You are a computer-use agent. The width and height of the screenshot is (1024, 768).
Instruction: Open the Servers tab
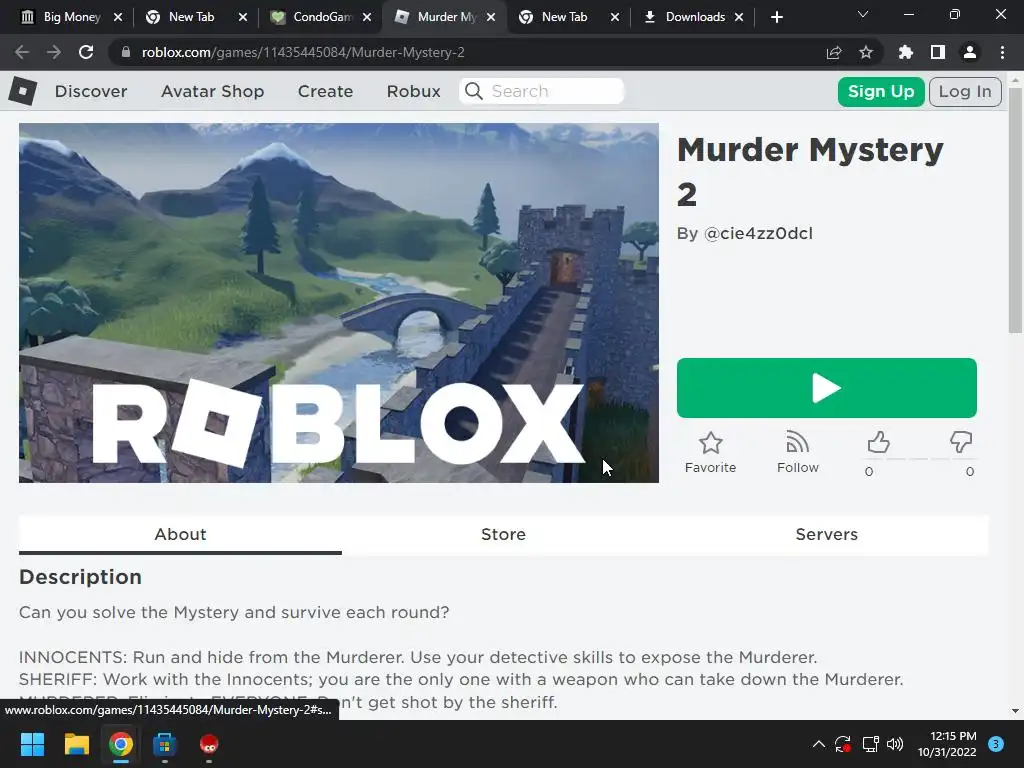(x=827, y=534)
